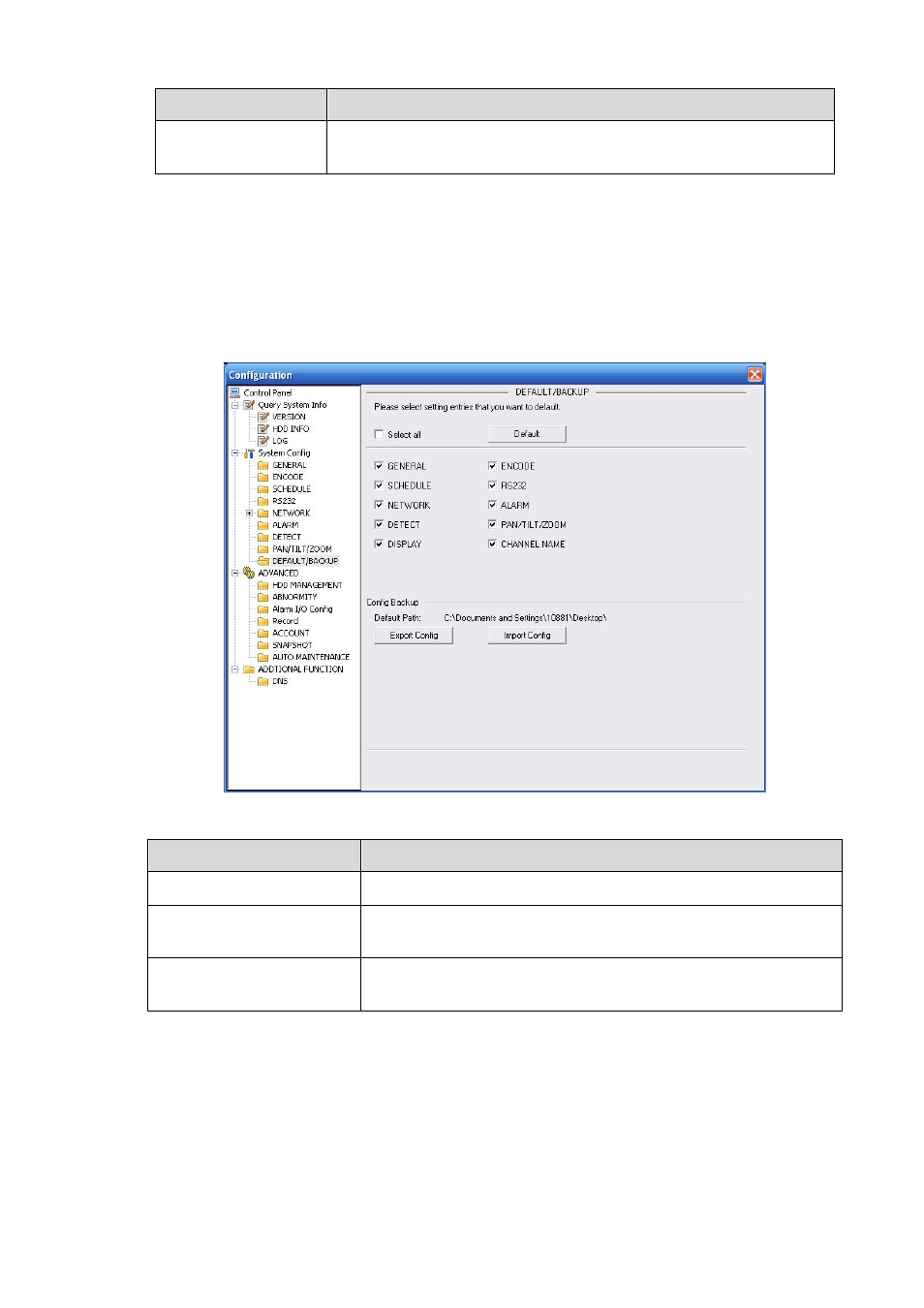The width and height of the screenshot is (924, 1308).
Task: Open SNAPSHOT folder icon
Action: click(263, 645)
